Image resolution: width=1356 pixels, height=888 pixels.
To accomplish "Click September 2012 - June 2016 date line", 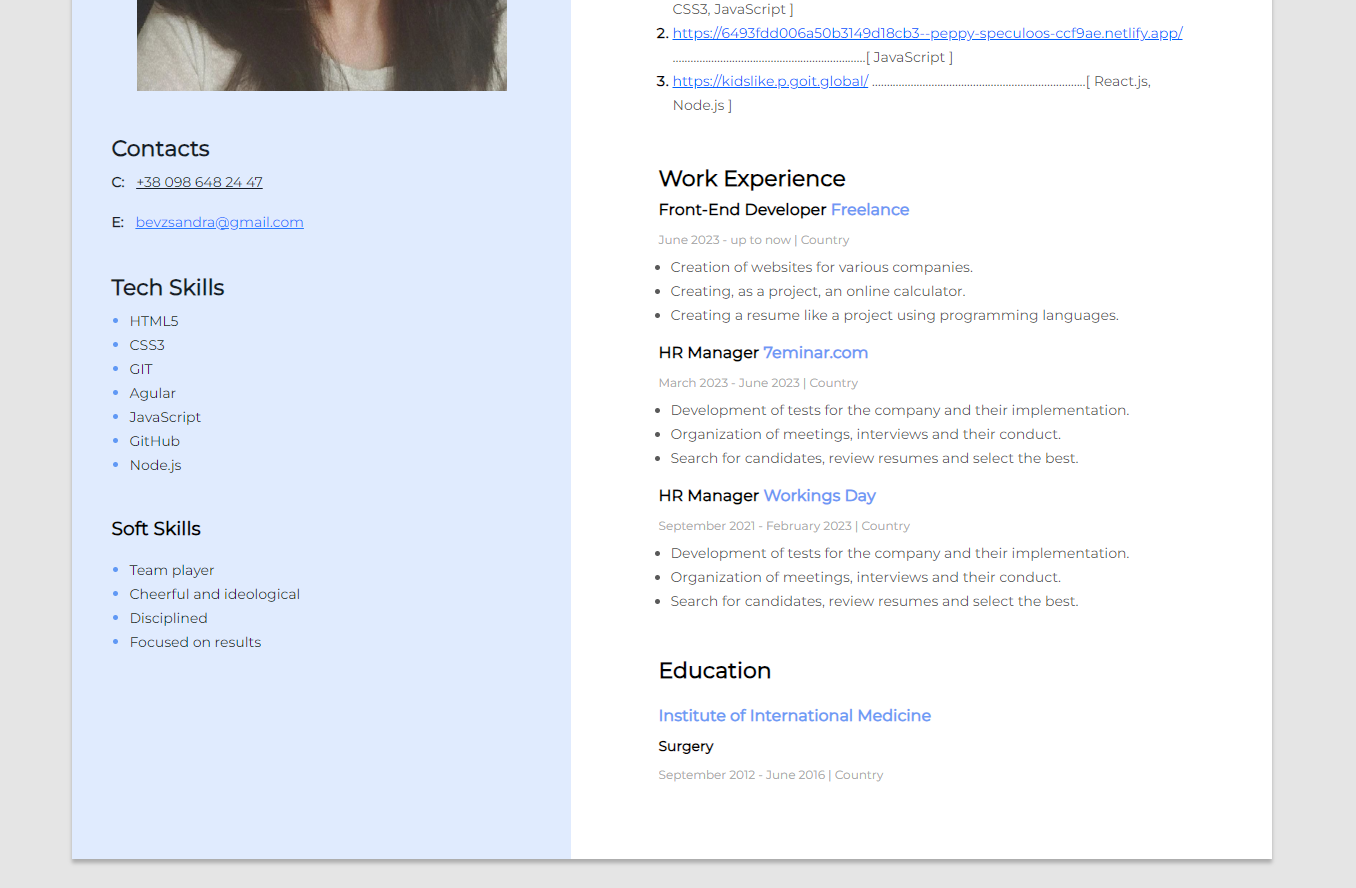I will pyautogui.click(x=771, y=775).
